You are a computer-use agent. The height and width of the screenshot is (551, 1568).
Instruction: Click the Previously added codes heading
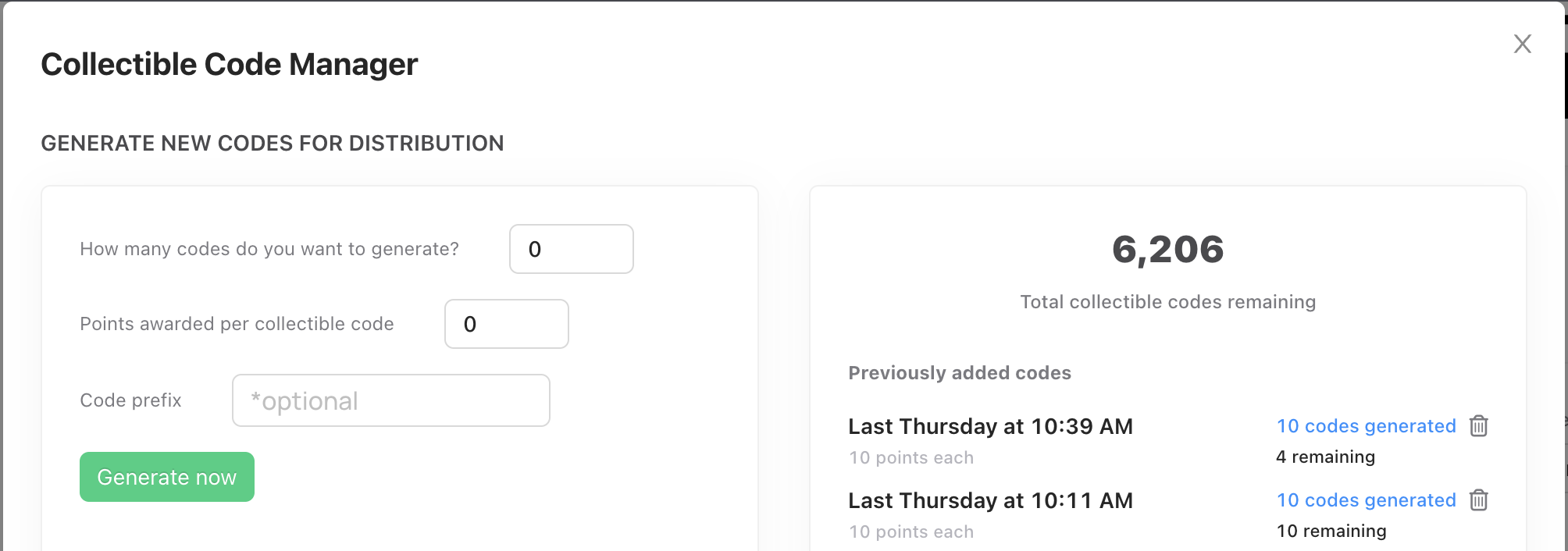click(960, 373)
